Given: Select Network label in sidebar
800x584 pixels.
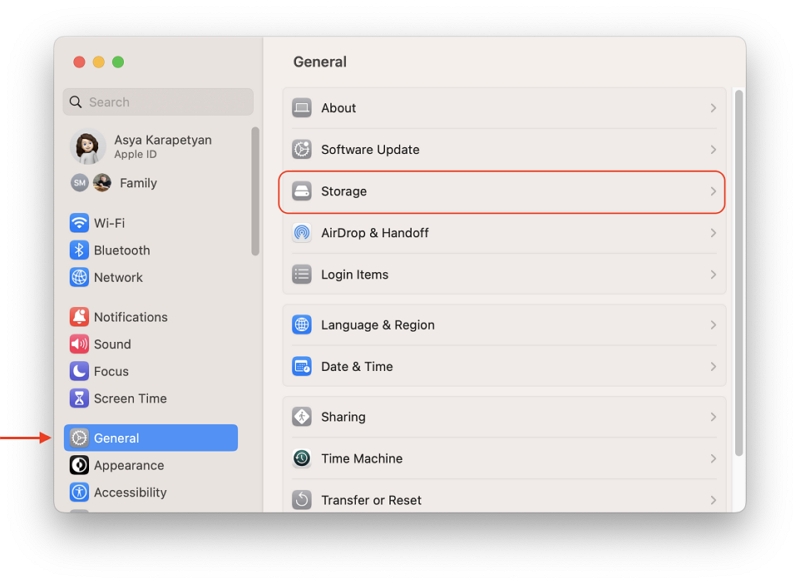Looking at the screenshot, I should [x=118, y=277].
